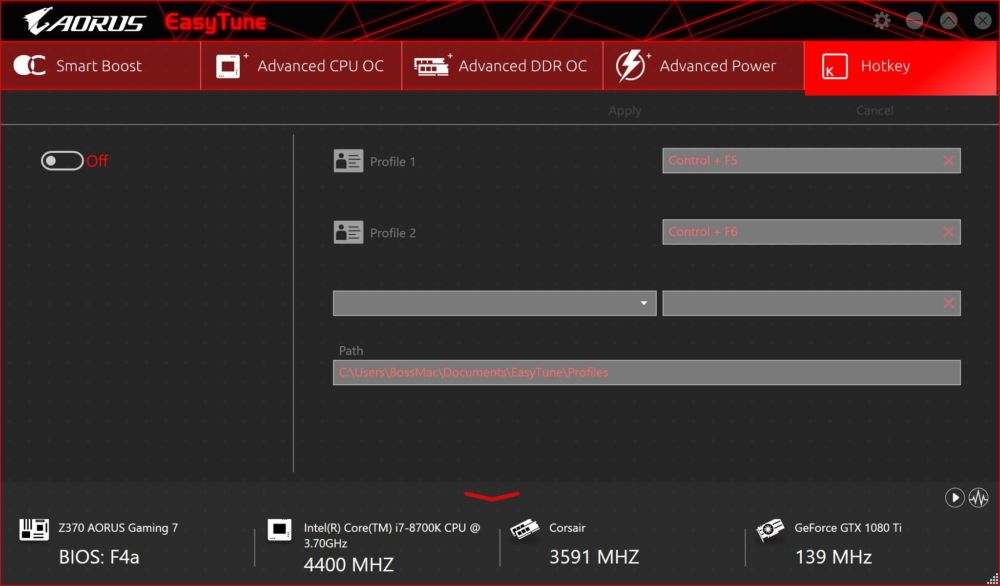Viewport: 1000px width, 586px height.
Task: Open the empty profile dropdown
Action: click(494, 303)
